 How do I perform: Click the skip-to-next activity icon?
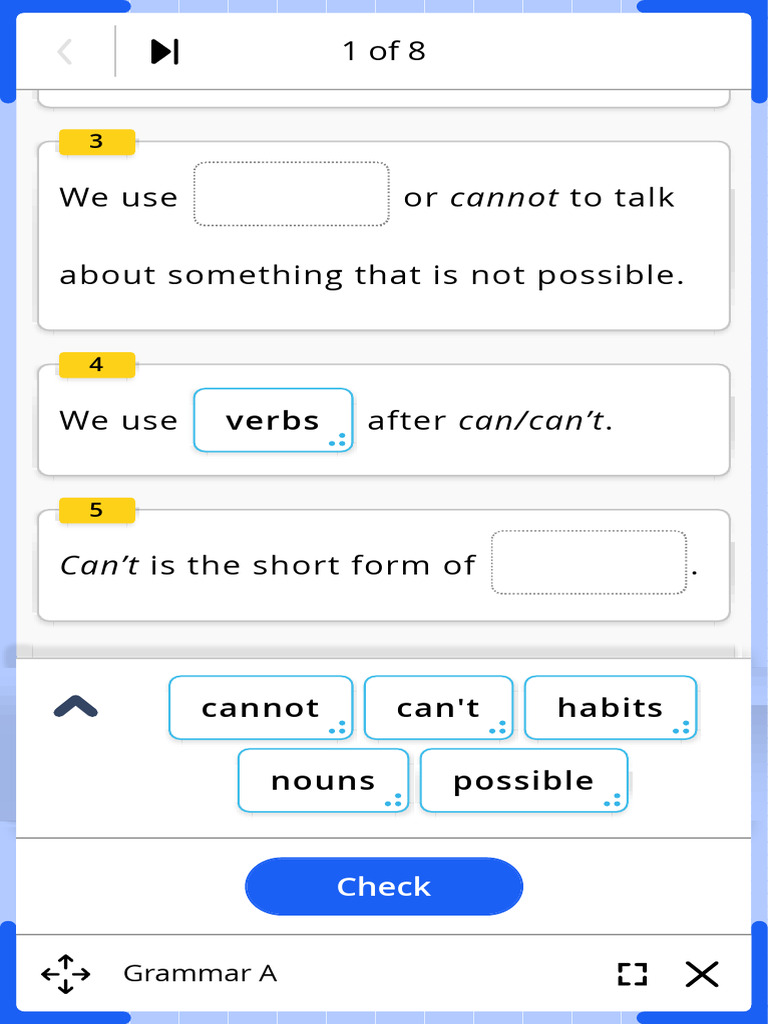pyautogui.click(x=165, y=52)
